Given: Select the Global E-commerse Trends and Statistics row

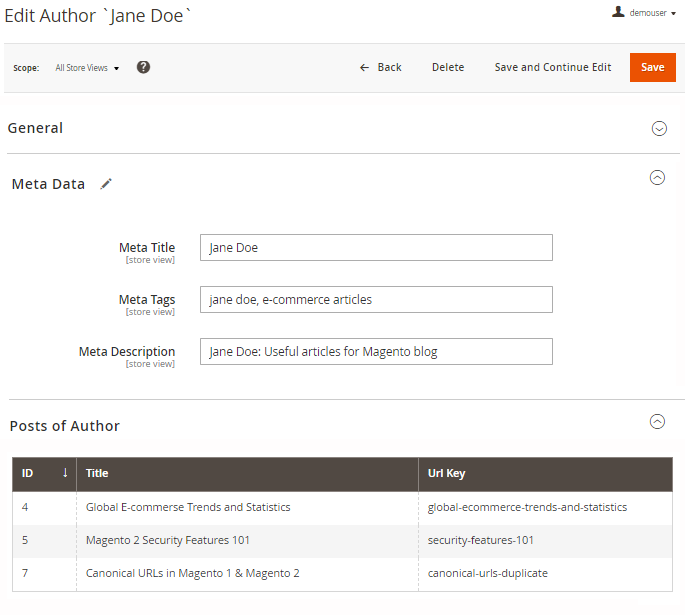Looking at the screenshot, I should (x=188, y=507).
